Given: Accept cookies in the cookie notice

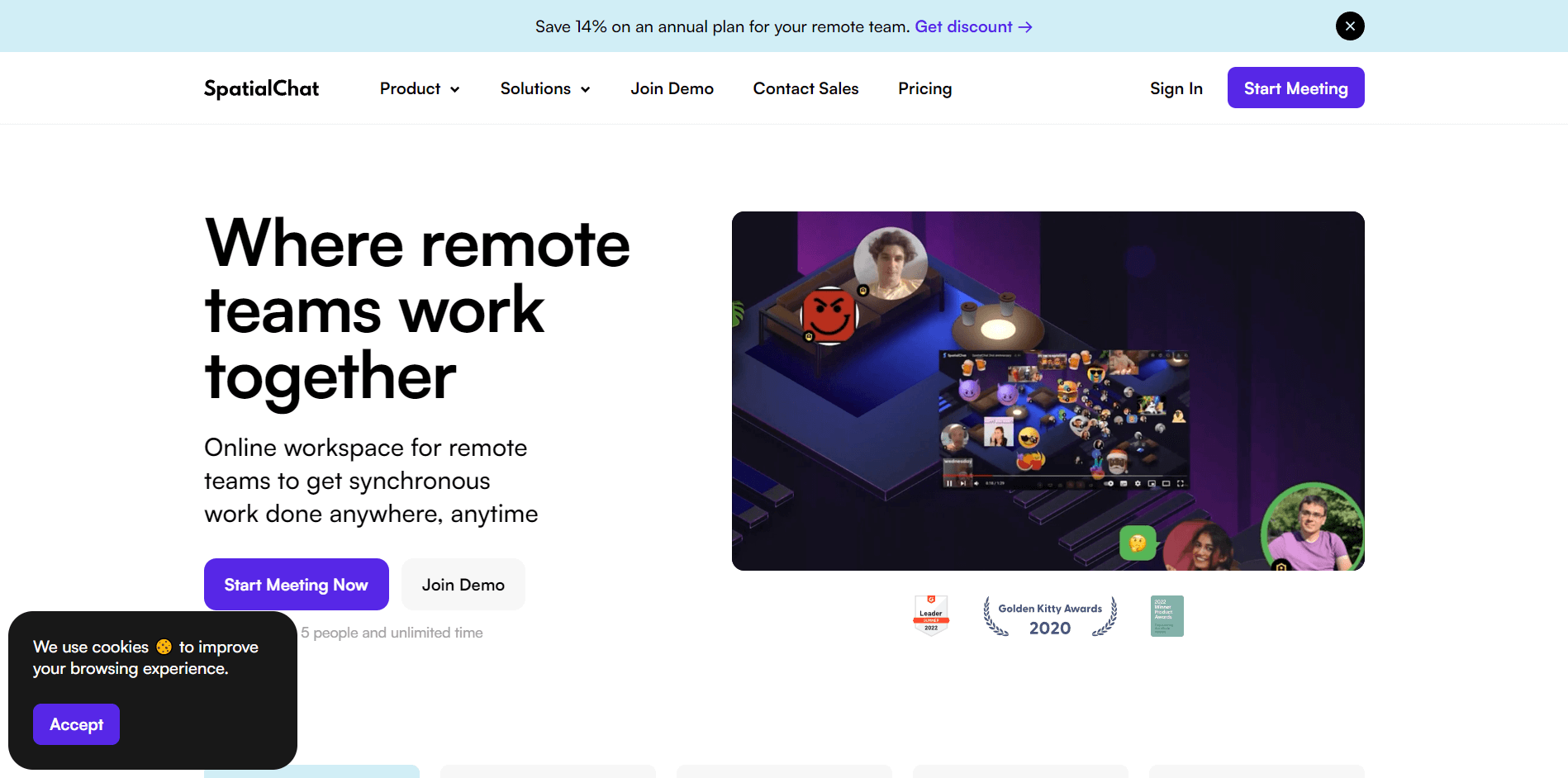Looking at the screenshot, I should tap(76, 724).
